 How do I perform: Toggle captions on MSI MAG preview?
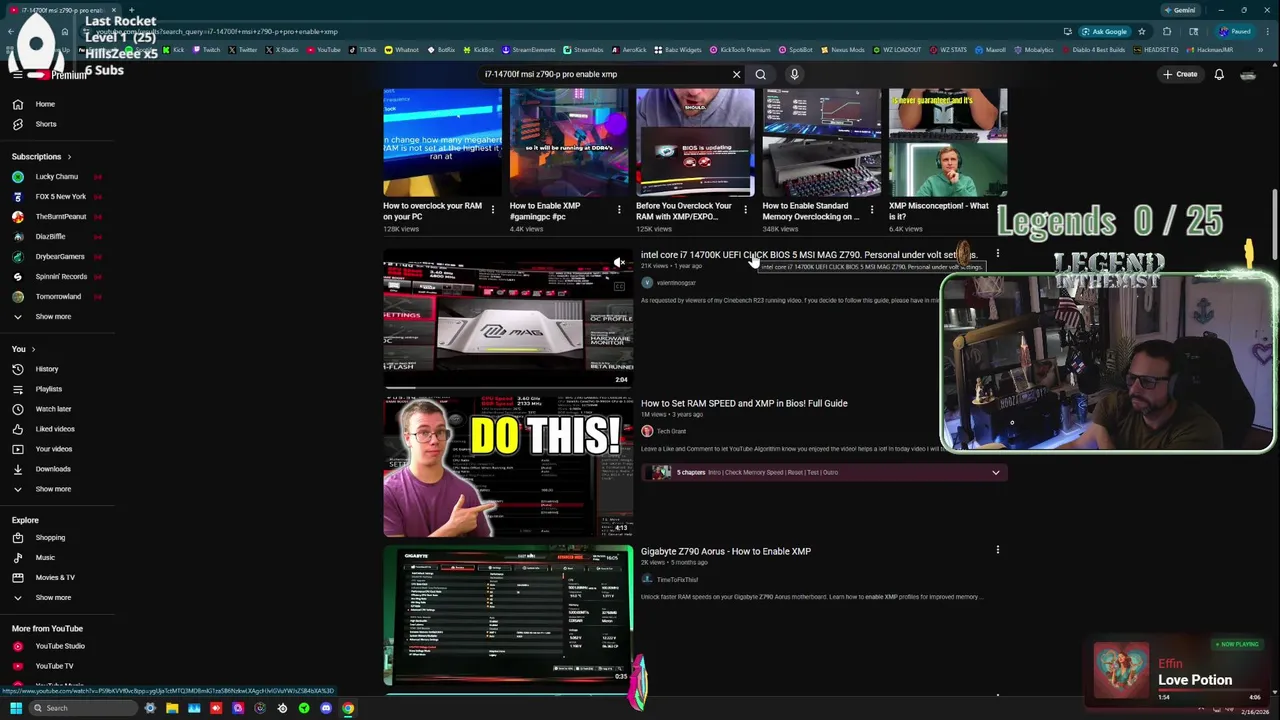[x=619, y=287]
